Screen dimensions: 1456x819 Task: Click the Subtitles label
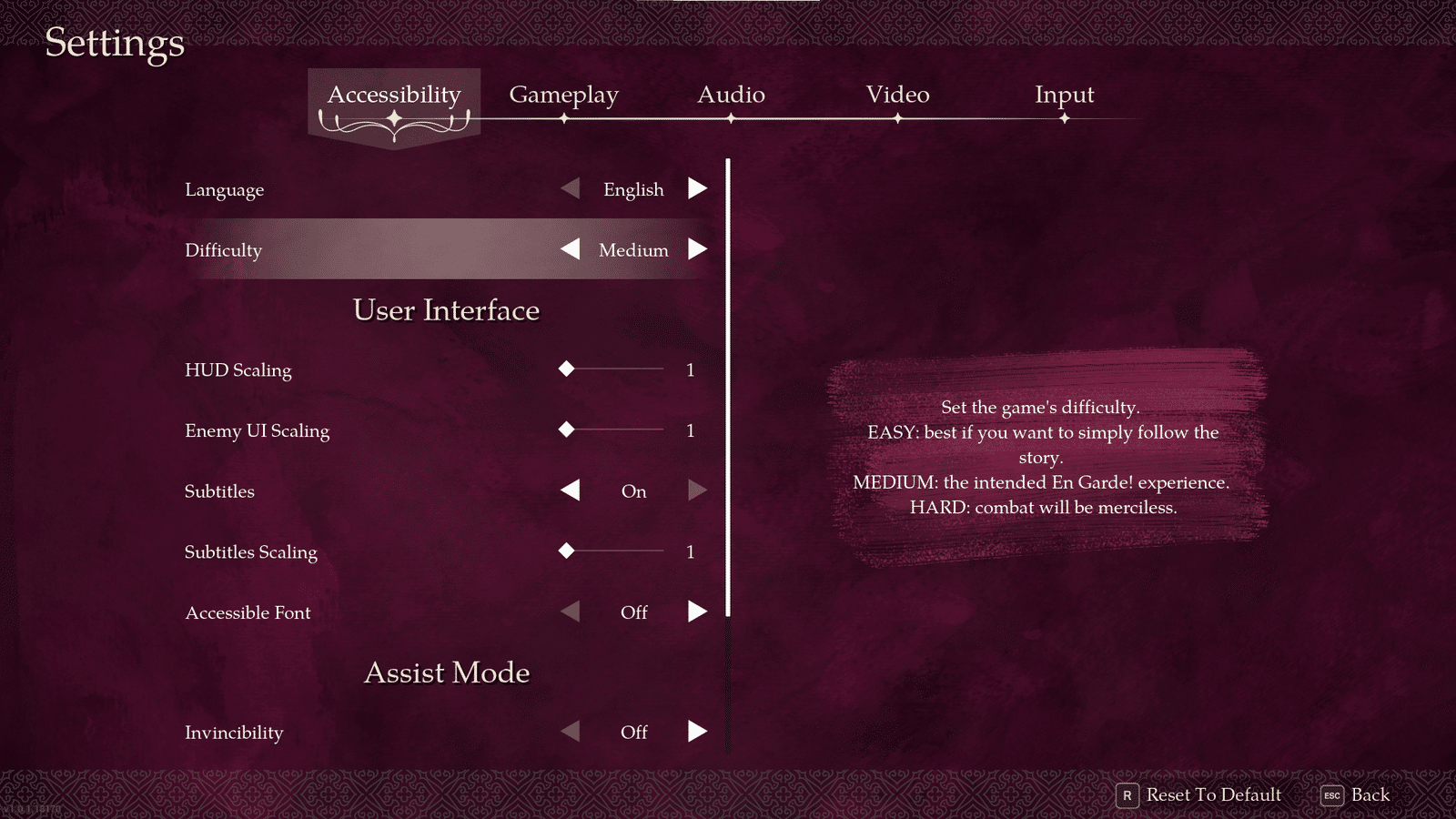(219, 491)
